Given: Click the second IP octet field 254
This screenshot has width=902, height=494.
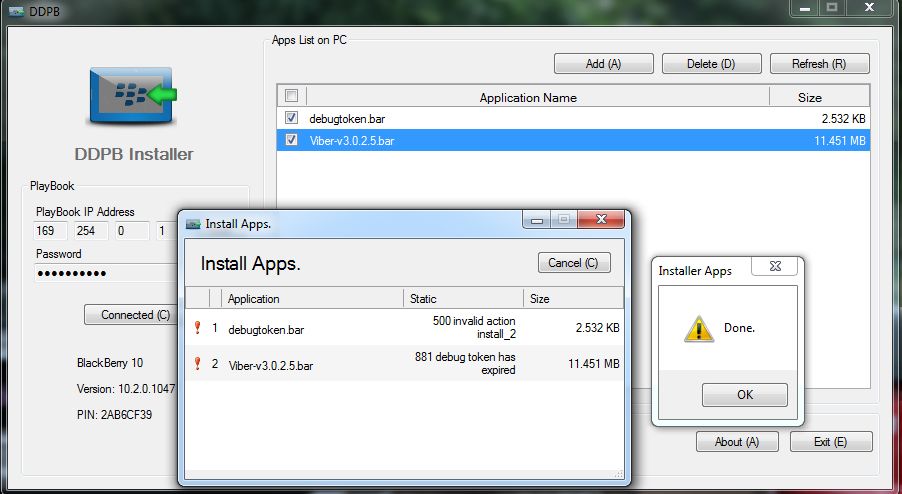Looking at the screenshot, I should (91, 231).
